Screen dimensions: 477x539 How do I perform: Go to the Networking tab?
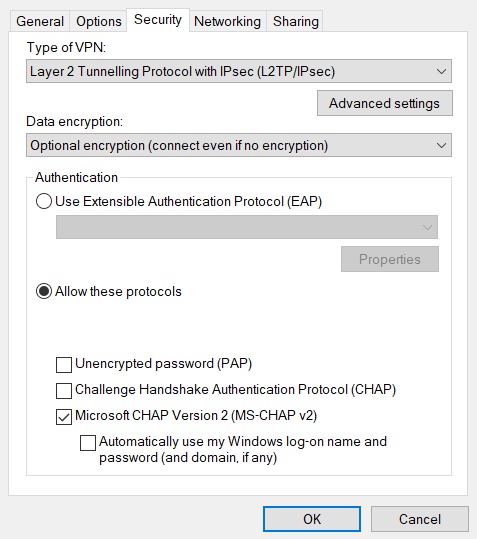[228, 21]
